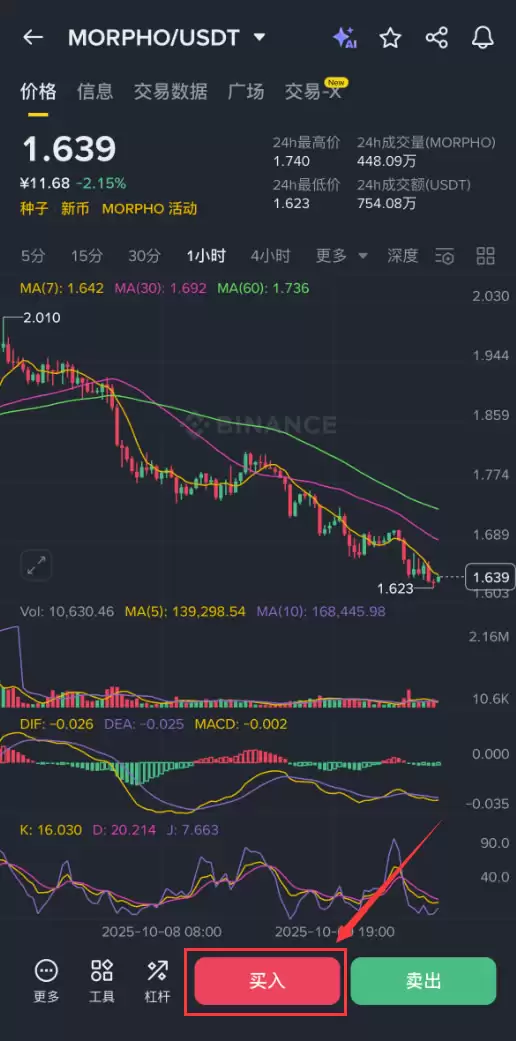Screen dimensions: 516x1041
Task: Switch to the 交易数据 tab
Action: [171, 92]
